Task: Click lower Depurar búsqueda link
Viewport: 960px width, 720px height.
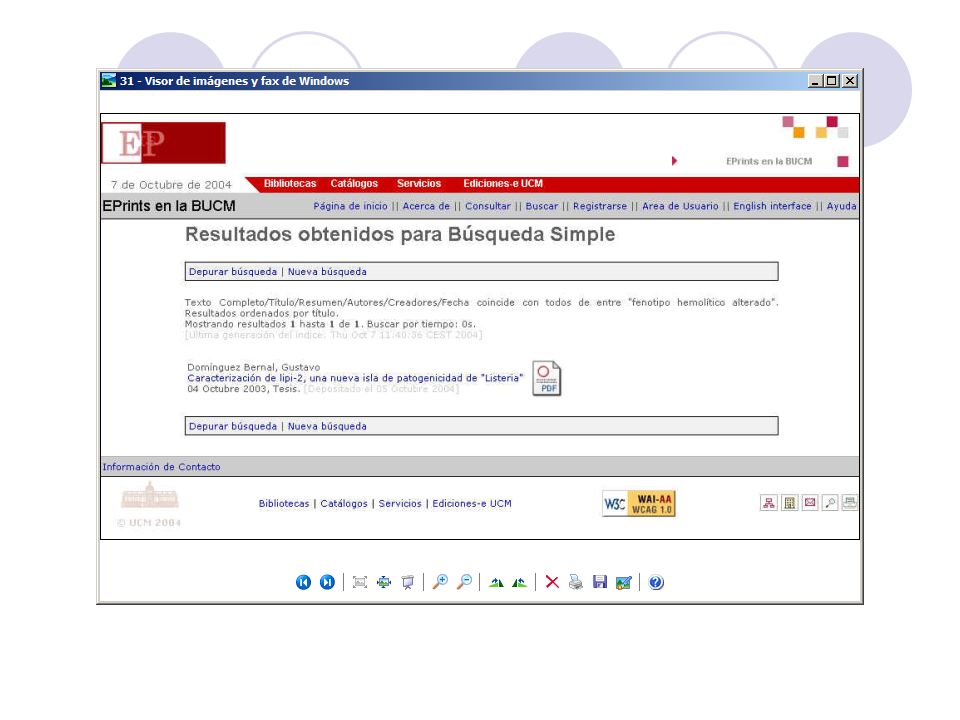Action: (233, 426)
